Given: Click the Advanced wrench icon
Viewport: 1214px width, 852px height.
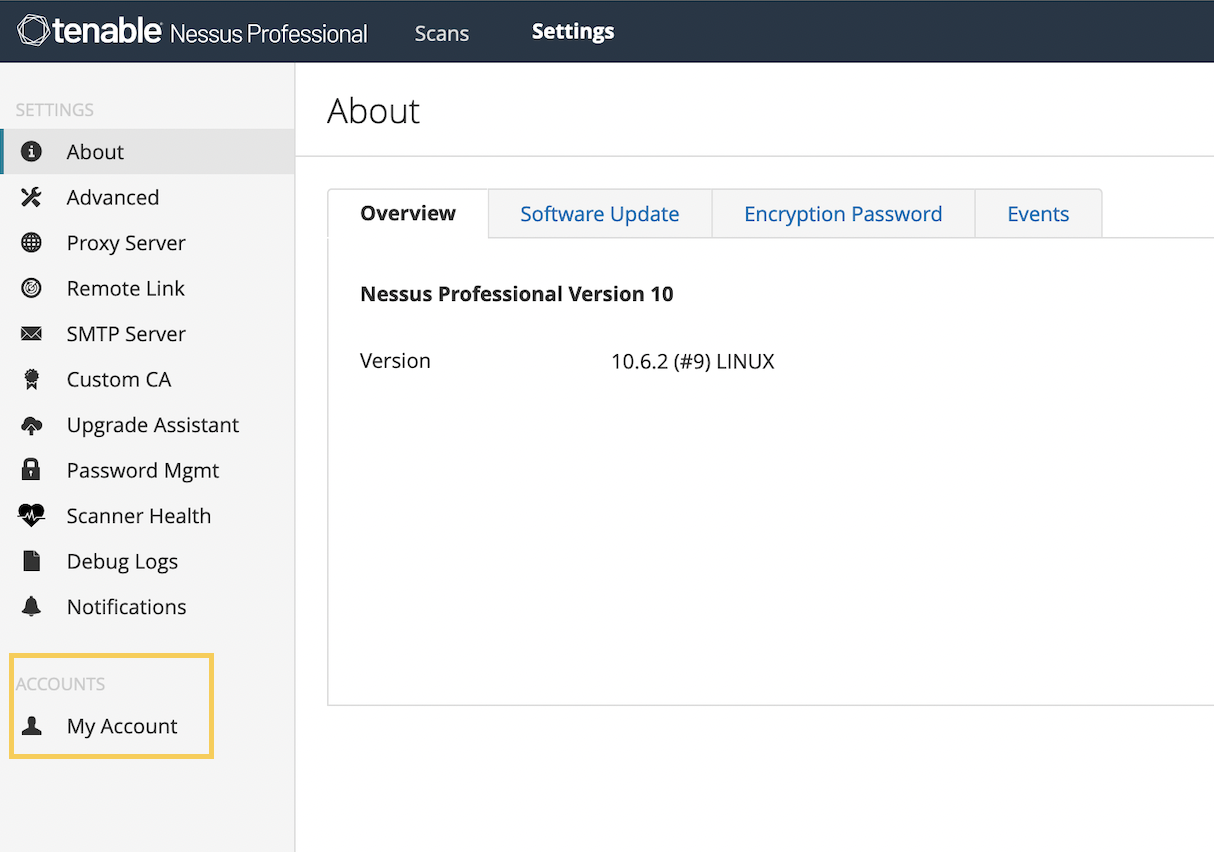Looking at the screenshot, I should (x=31, y=197).
